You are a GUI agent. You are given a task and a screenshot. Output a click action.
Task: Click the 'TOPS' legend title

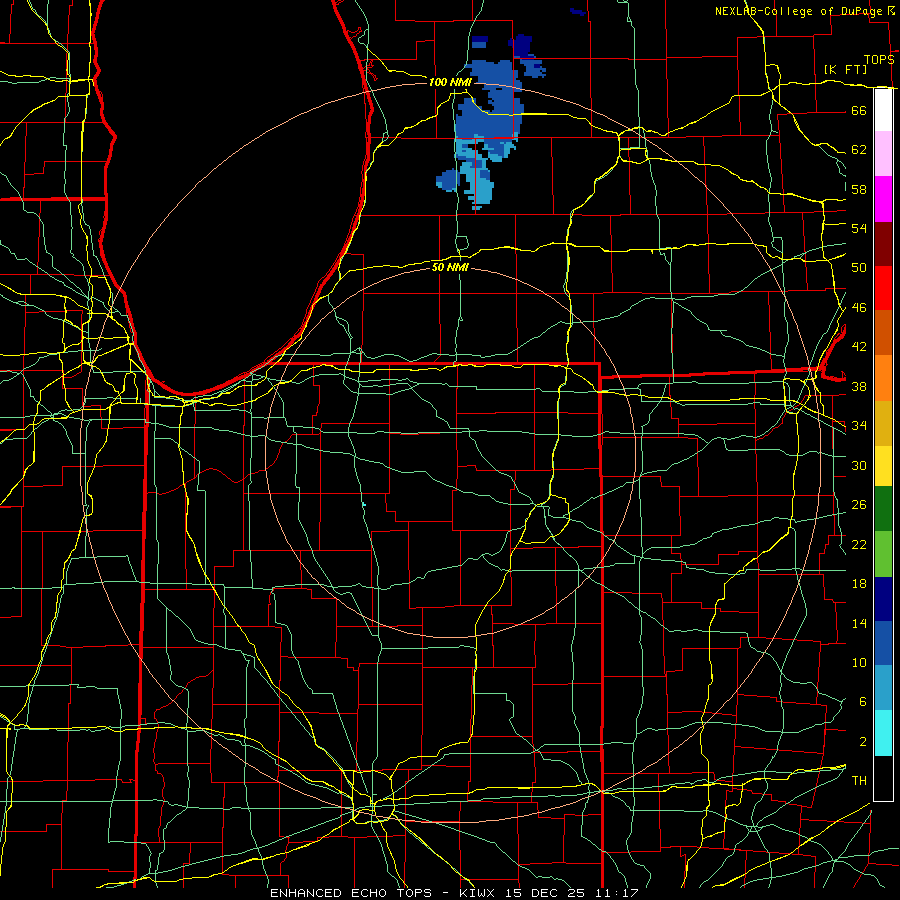tap(879, 60)
